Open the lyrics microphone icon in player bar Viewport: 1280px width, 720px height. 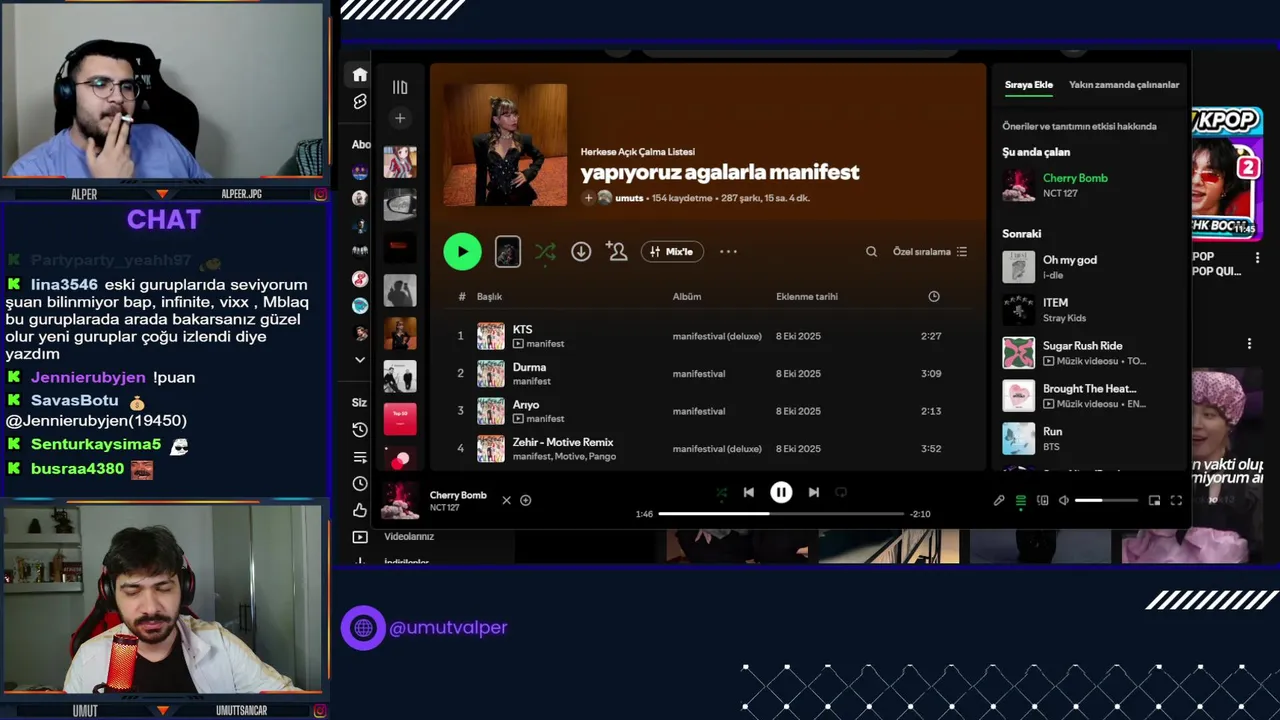(999, 500)
